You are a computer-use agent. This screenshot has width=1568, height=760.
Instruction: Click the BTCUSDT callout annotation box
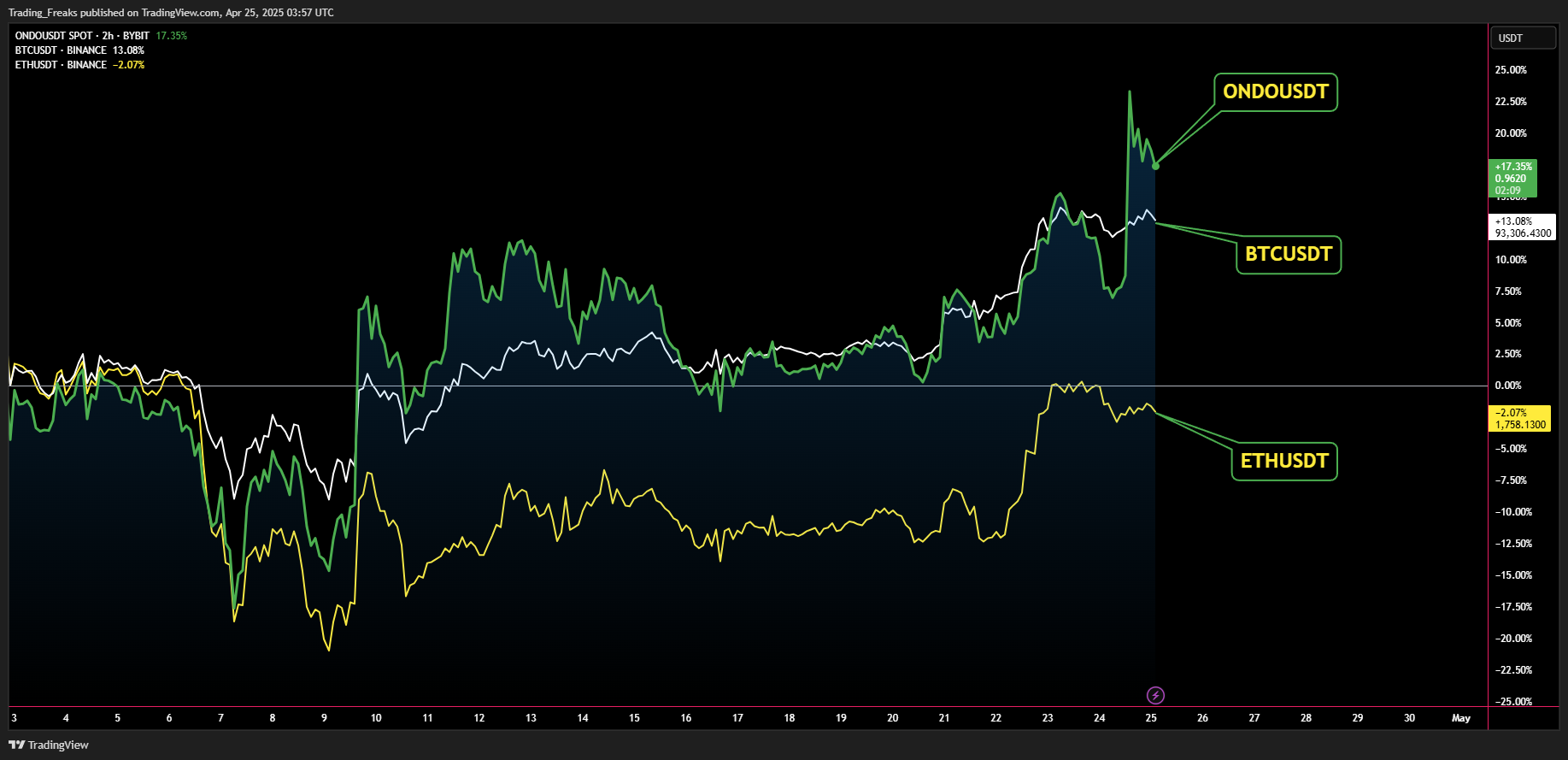pos(1288,255)
